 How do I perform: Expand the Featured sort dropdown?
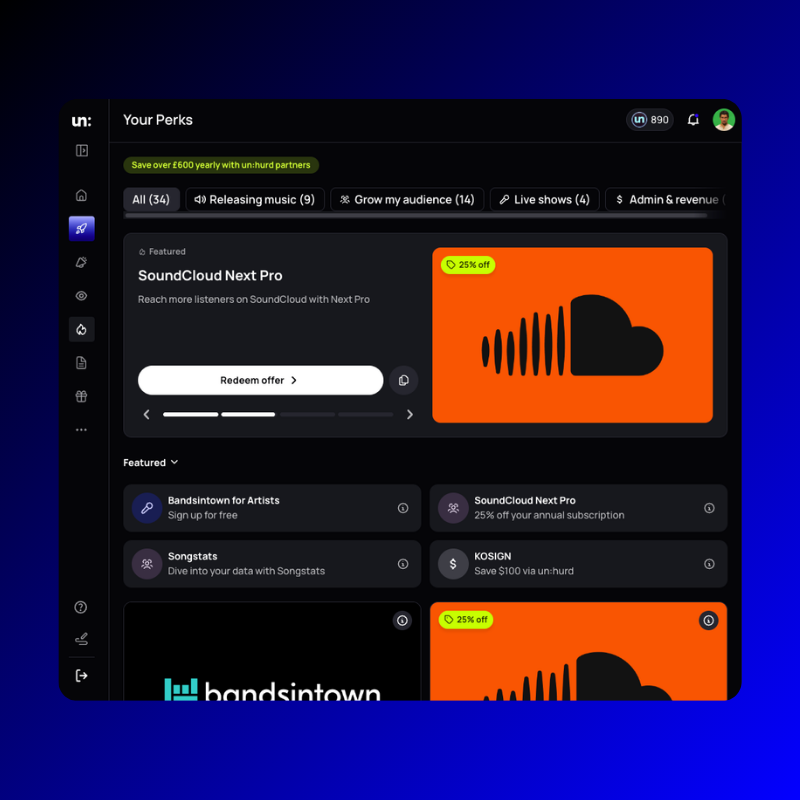tap(151, 463)
